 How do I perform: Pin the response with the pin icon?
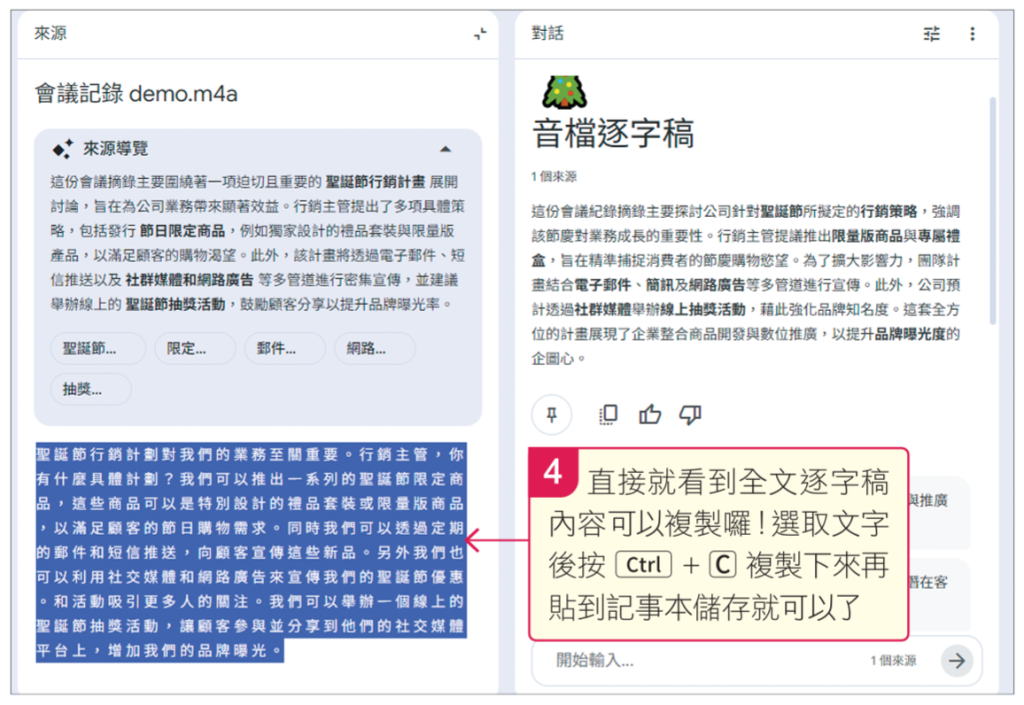[x=552, y=415]
